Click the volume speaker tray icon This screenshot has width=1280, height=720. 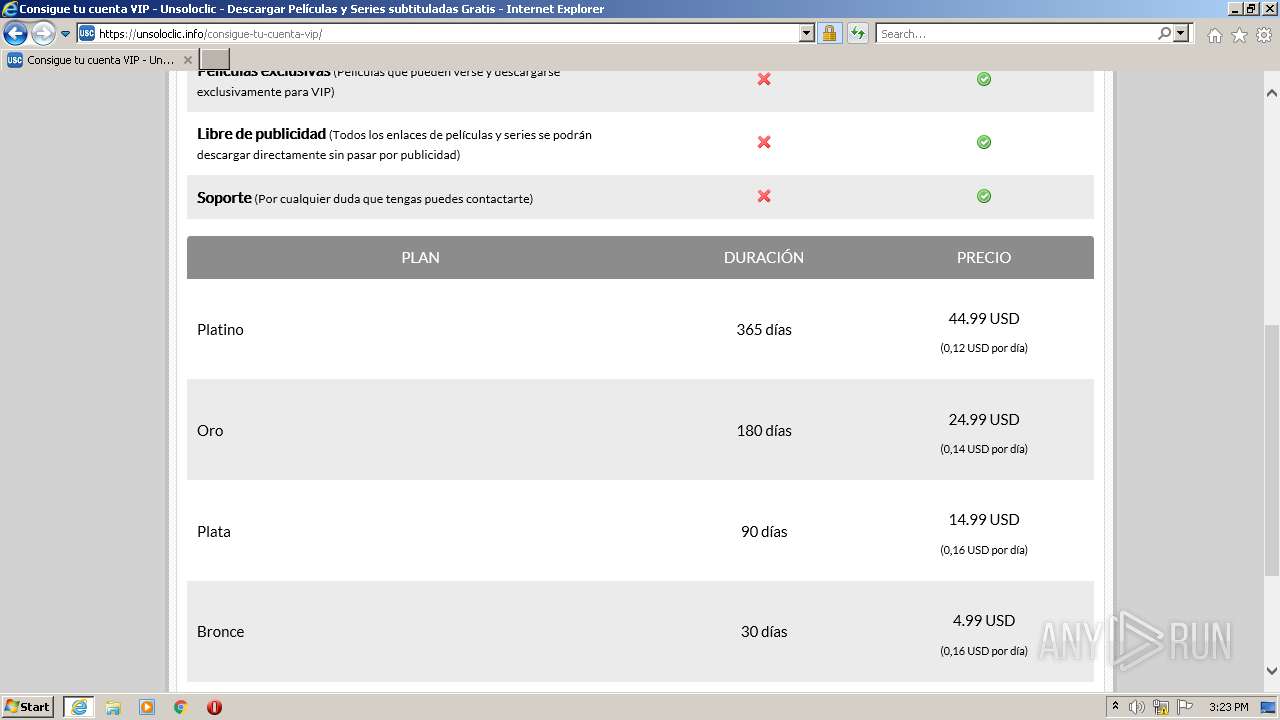1137,707
